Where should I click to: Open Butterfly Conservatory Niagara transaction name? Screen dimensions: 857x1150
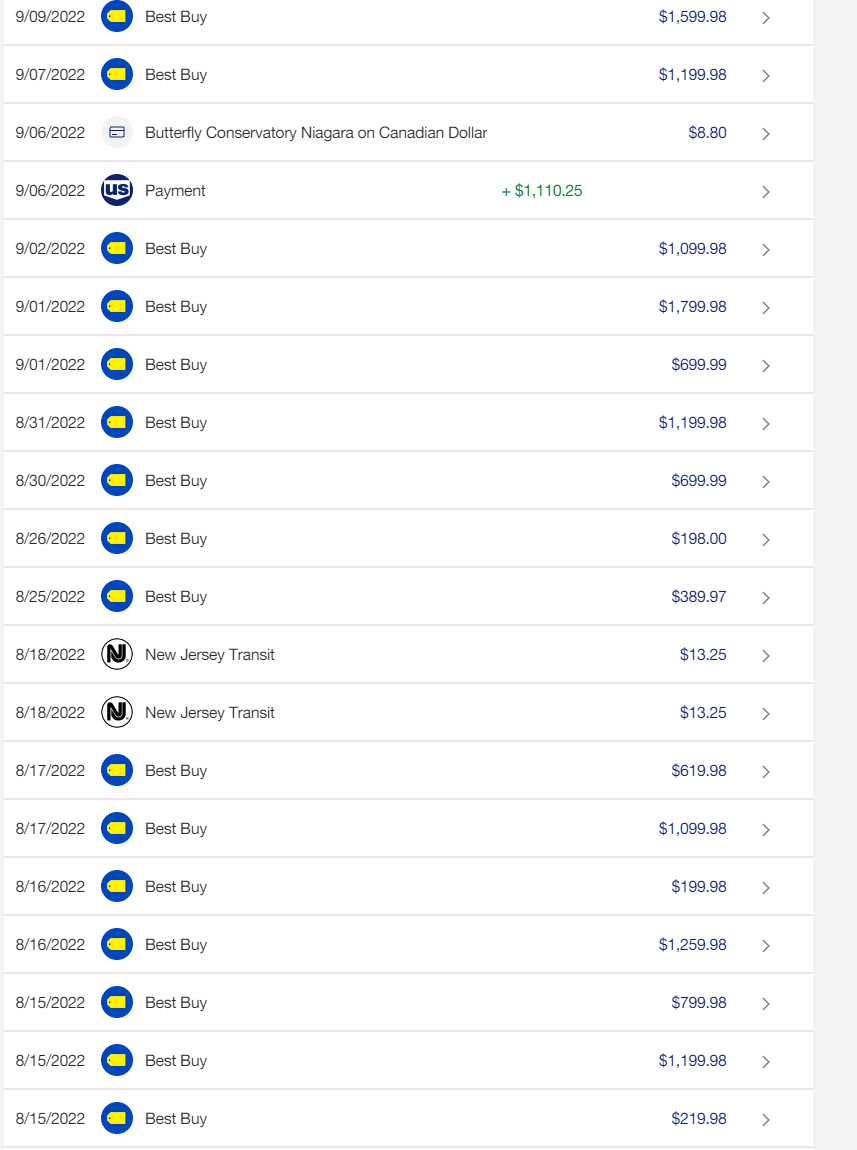point(316,133)
